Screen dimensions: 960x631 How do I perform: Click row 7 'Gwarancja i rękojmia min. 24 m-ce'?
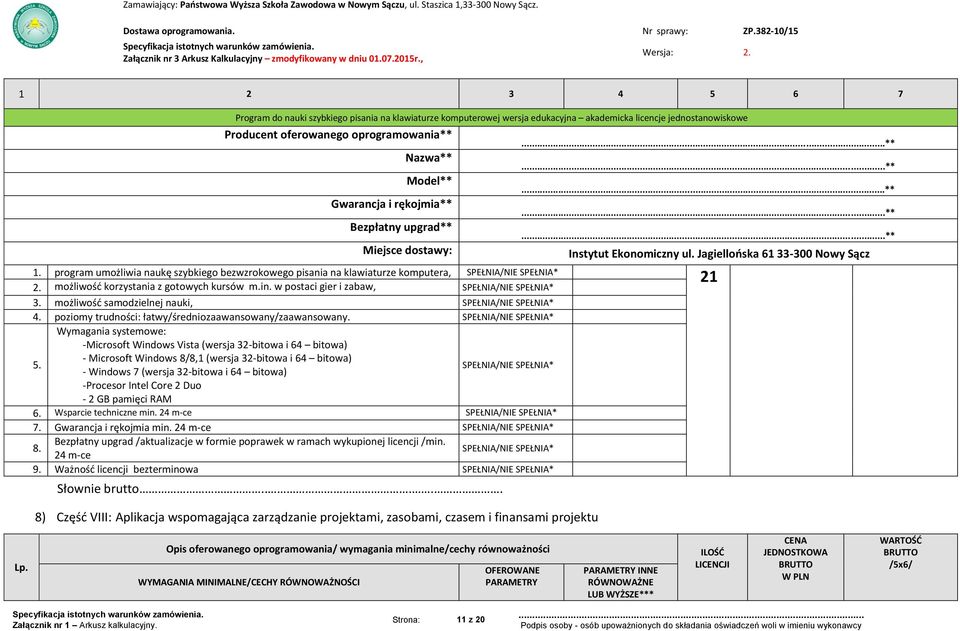pyautogui.click(x=132, y=427)
